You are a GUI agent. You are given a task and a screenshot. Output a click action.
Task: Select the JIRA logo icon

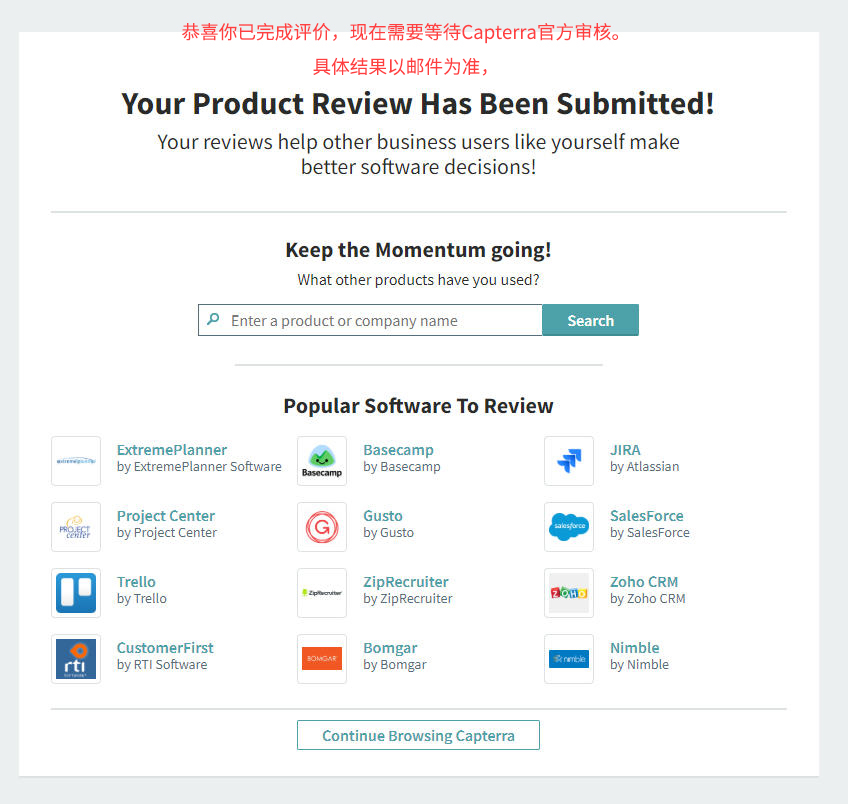coord(569,461)
